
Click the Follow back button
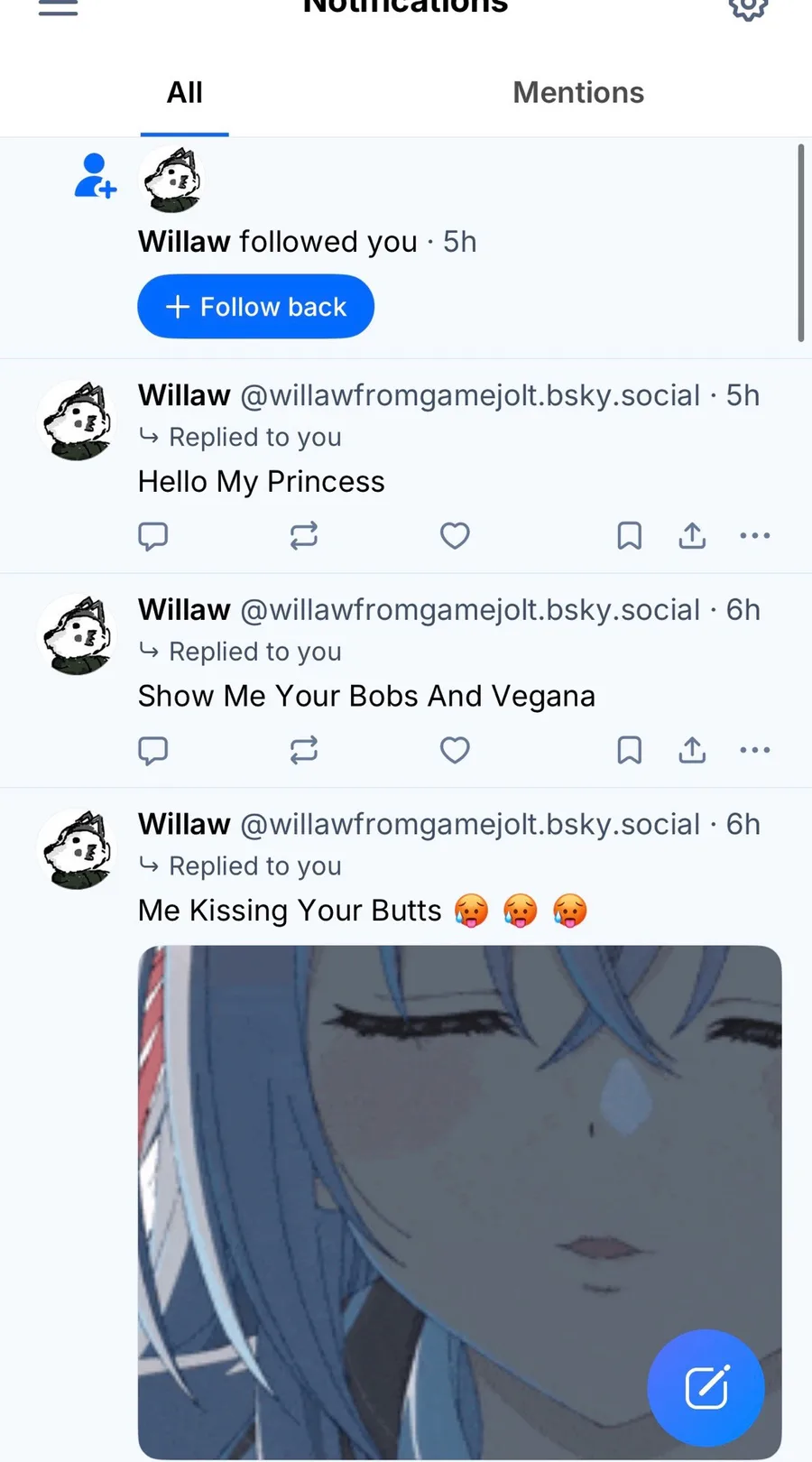pos(255,307)
